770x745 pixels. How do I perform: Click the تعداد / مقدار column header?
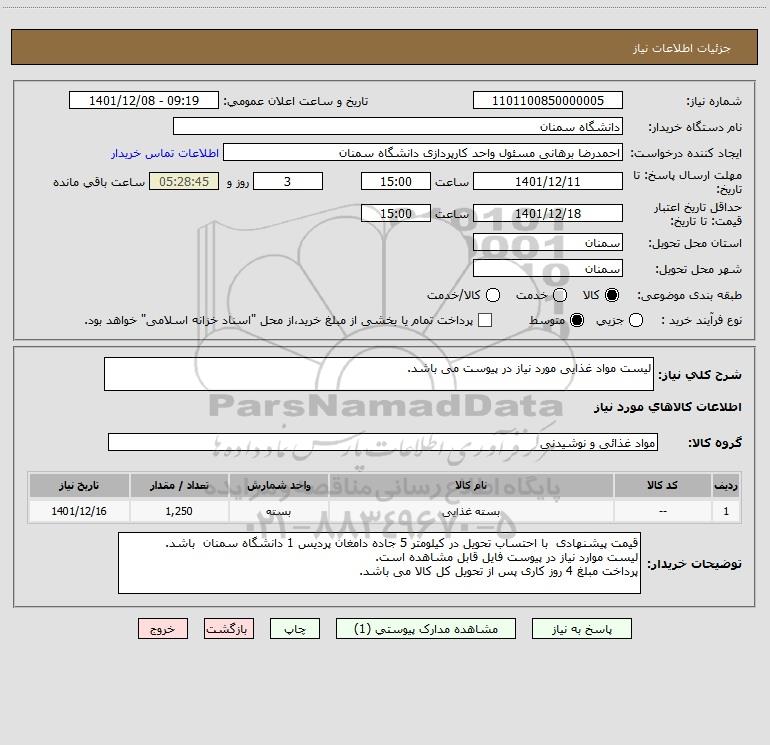point(179,485)
